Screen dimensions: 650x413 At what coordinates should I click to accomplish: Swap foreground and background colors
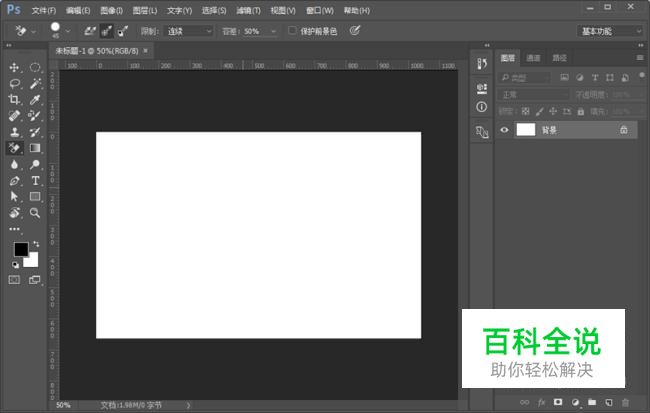tap(37, 243)
